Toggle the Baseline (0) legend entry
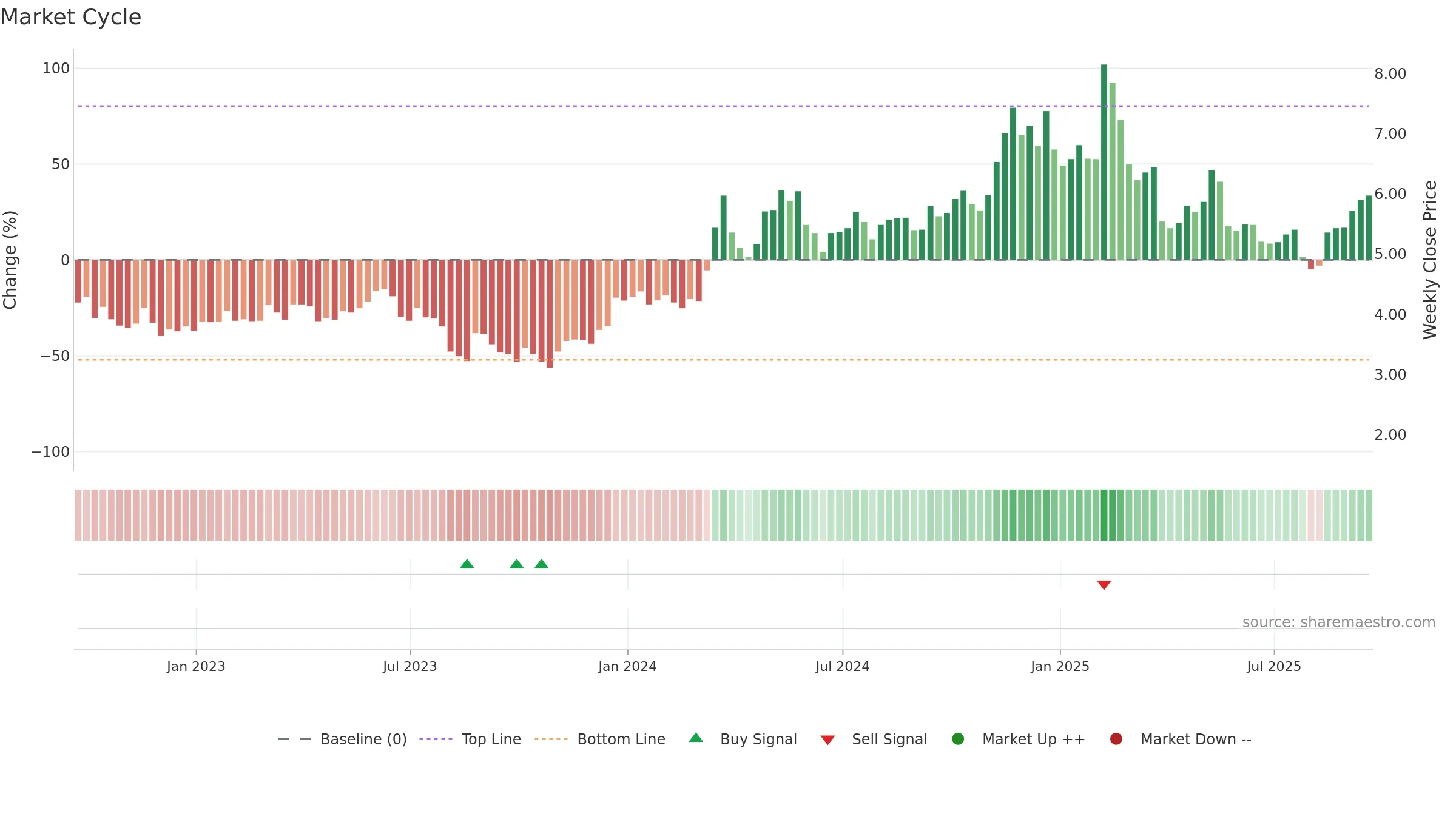Image resolution: width=1456 pixels, height=819 pixels. 342,739
